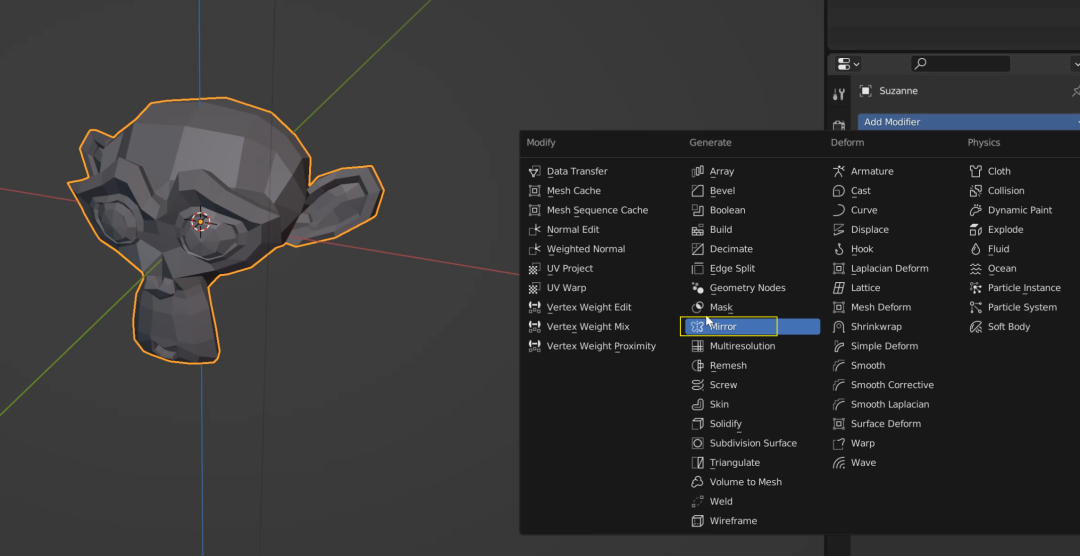1080x556 pixels.
Task: Pick the Edge Split modifier
Action: [732, 269]
